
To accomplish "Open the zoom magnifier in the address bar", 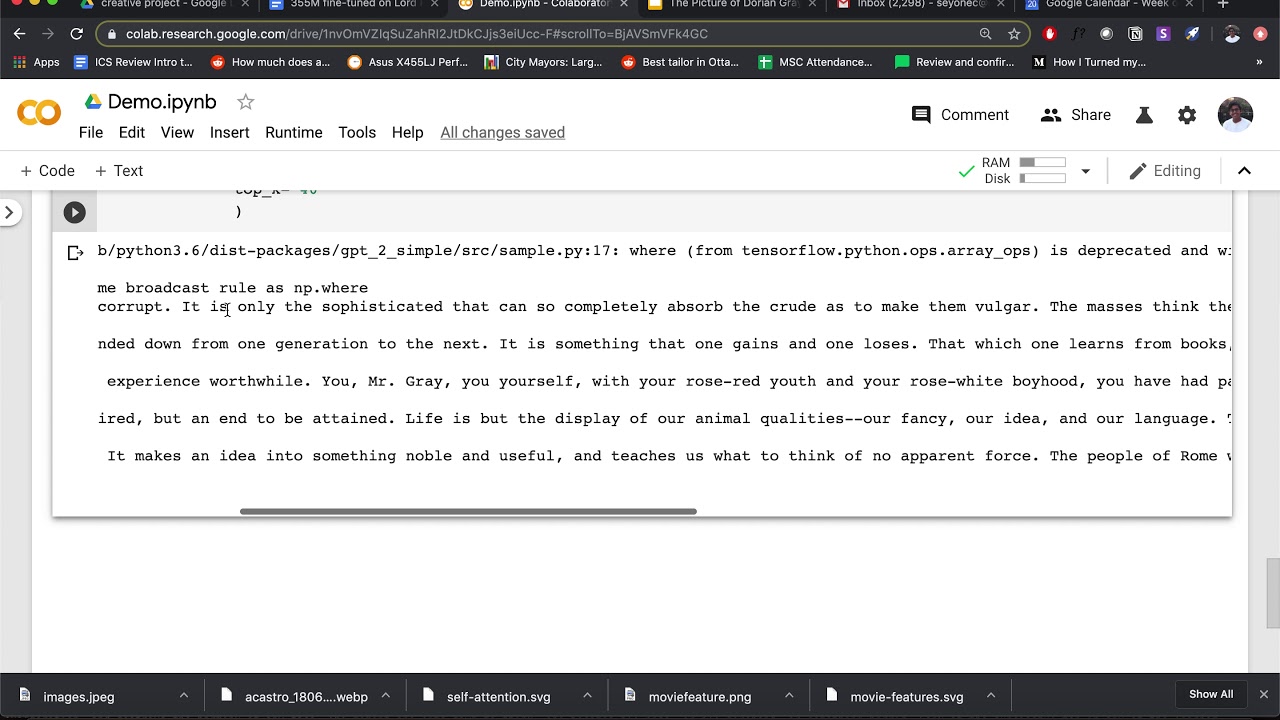I will point(986,34).
